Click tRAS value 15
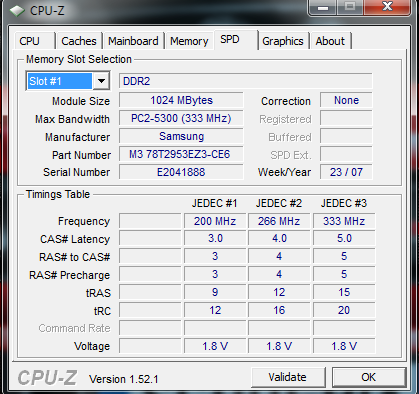Screen dimensions: 419x394 (344, 292)
